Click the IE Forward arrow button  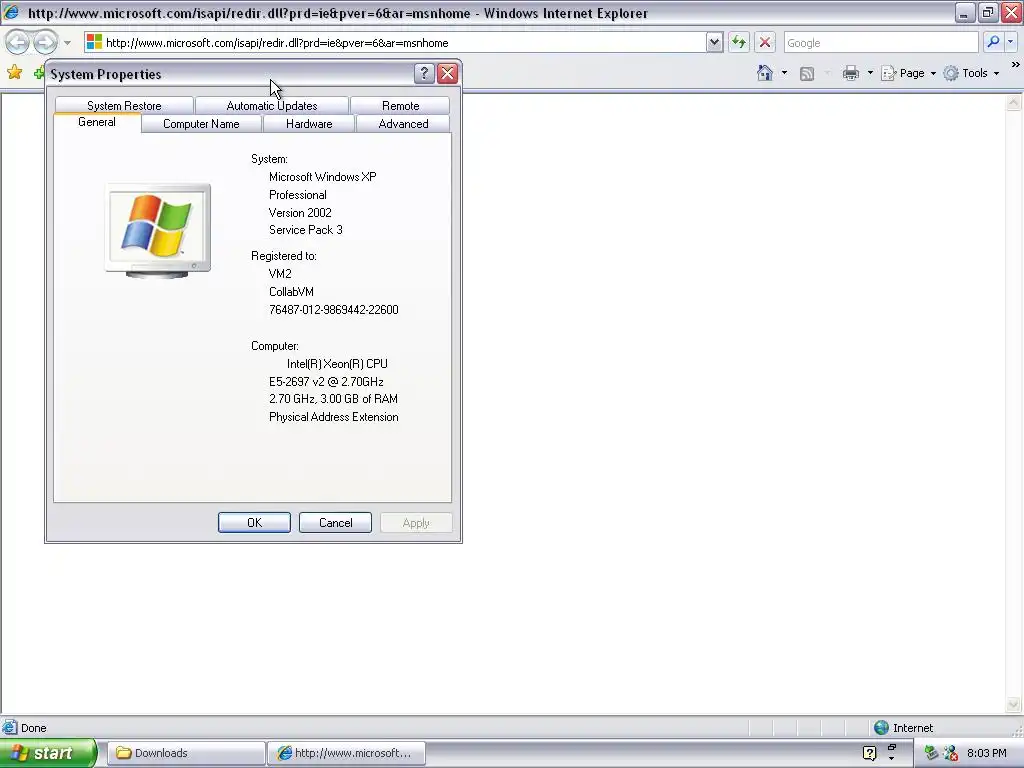click(x=45, y=43)
